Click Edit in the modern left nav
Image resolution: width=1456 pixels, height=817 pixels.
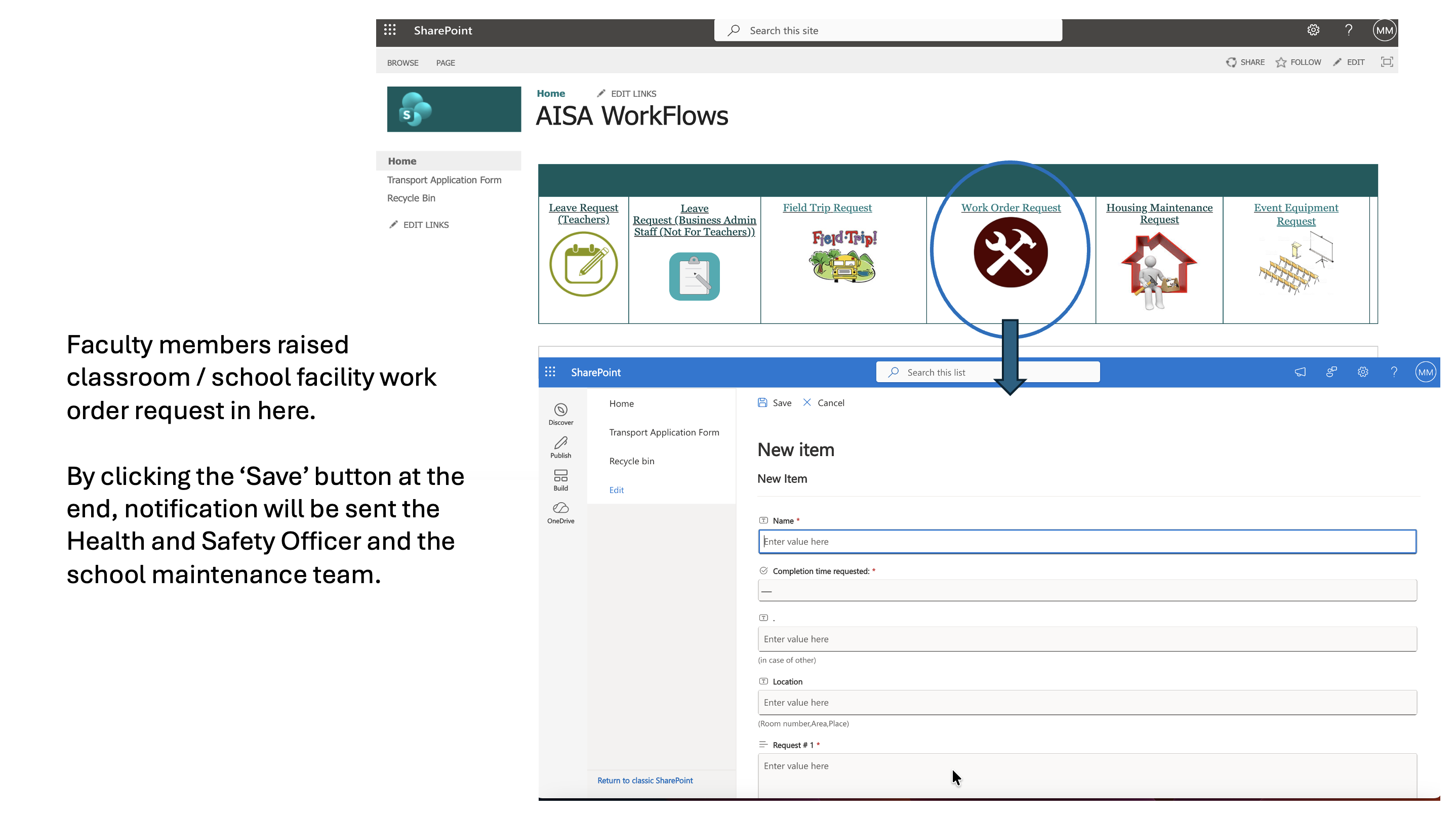pyautogui.click(x=616, y=490)
